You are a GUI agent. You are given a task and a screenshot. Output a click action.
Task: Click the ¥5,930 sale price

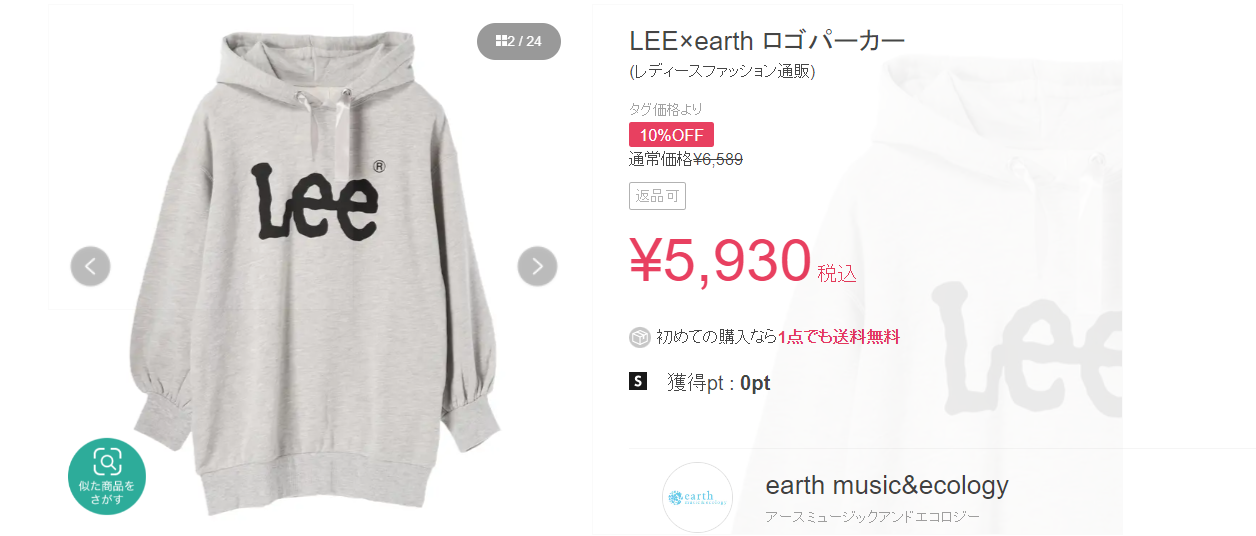[x=720, y=261]
